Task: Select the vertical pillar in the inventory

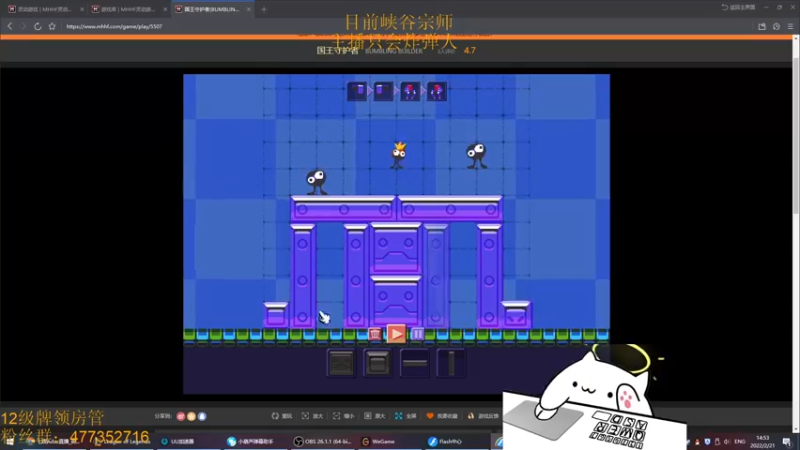Action: coord(451,363)
